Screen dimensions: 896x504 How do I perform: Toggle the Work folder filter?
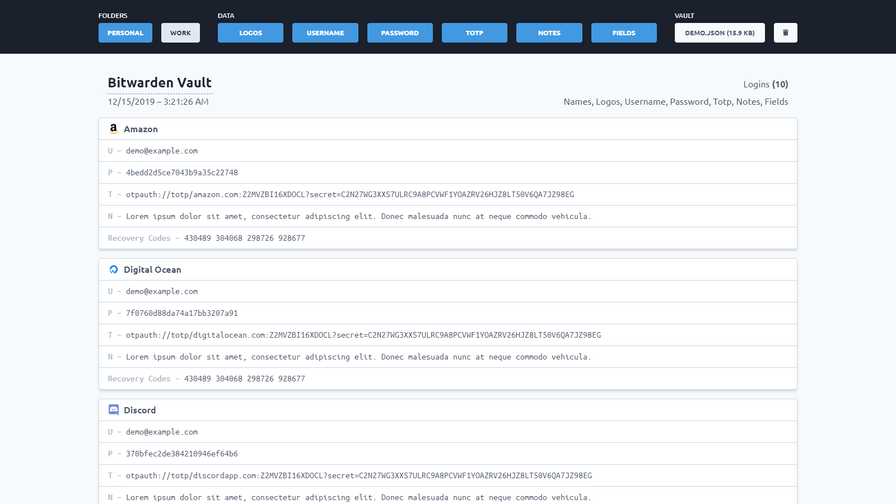(x=180, y=33)
